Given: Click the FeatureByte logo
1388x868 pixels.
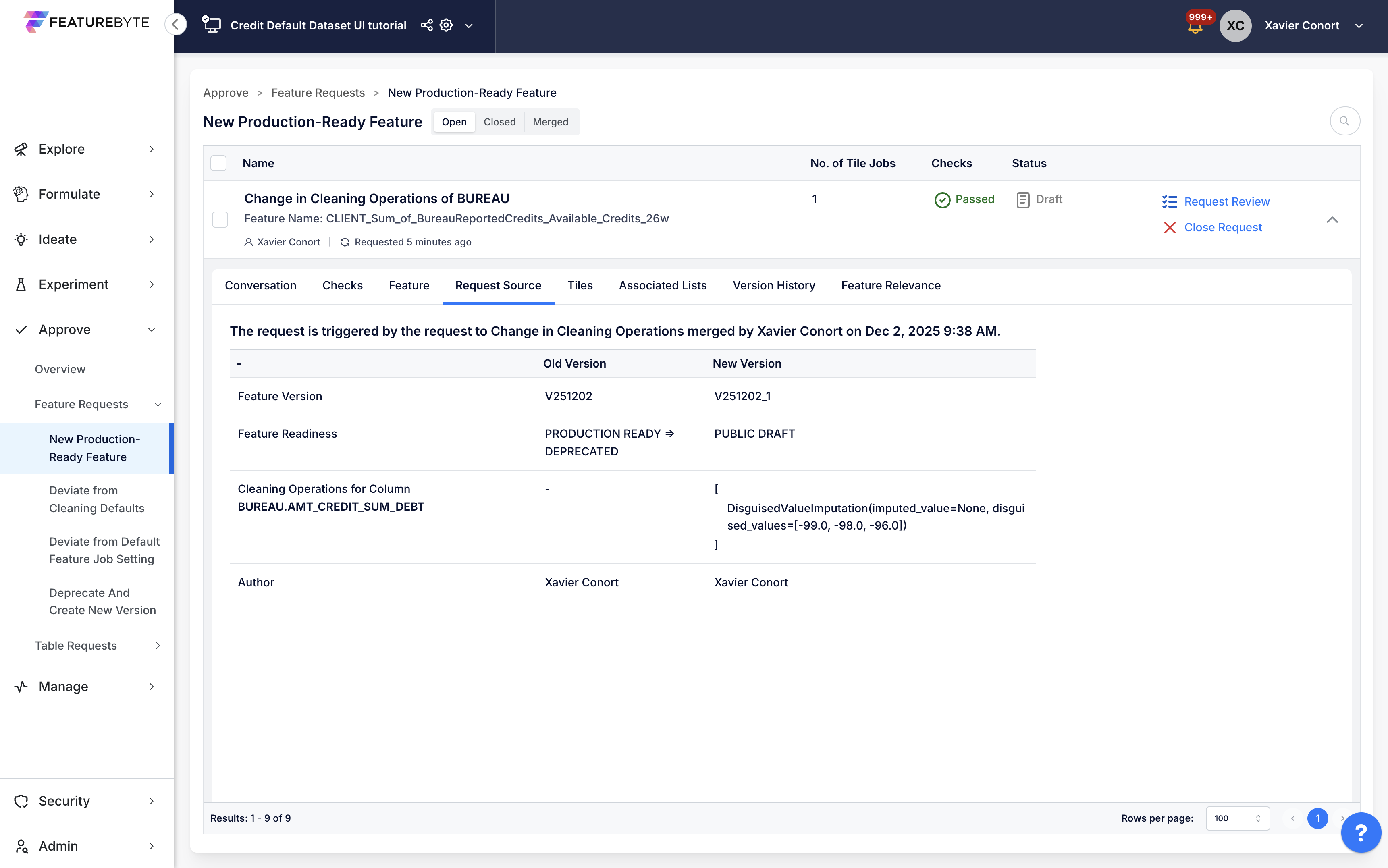Looking at the screenshot, I should click(87, 23).
